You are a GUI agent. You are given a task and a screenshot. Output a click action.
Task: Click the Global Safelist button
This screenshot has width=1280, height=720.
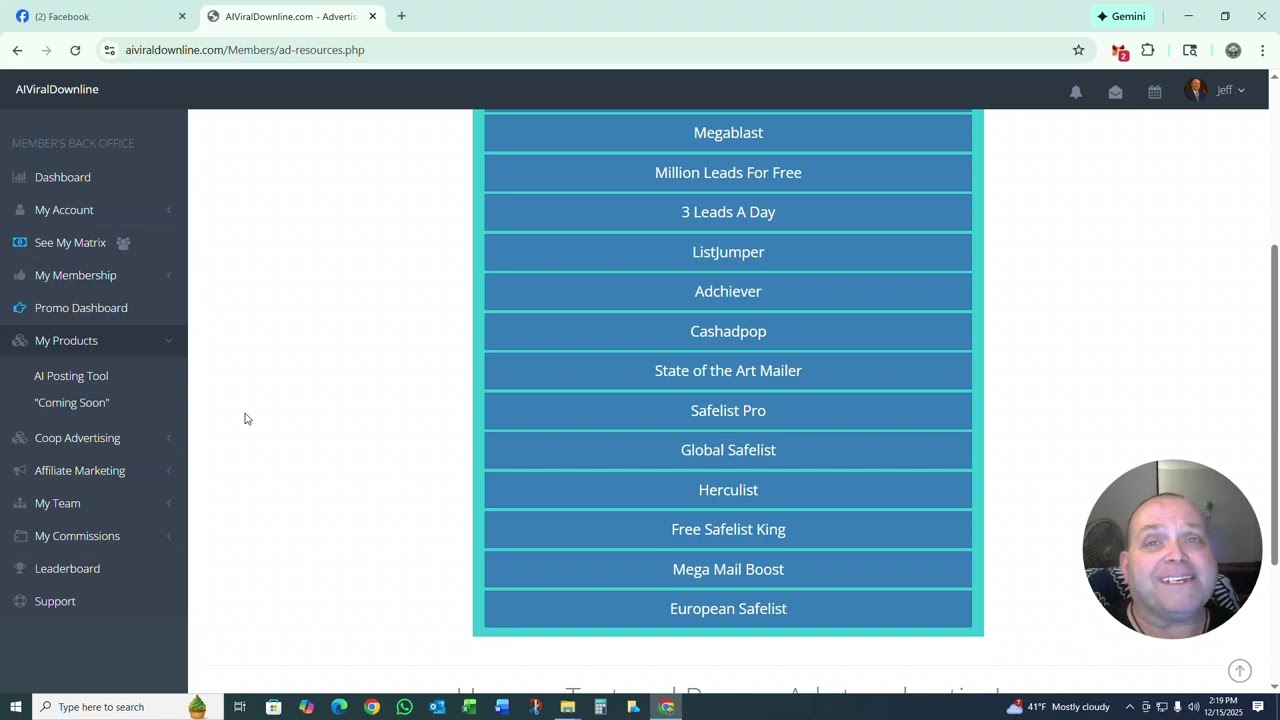(728, 450)
